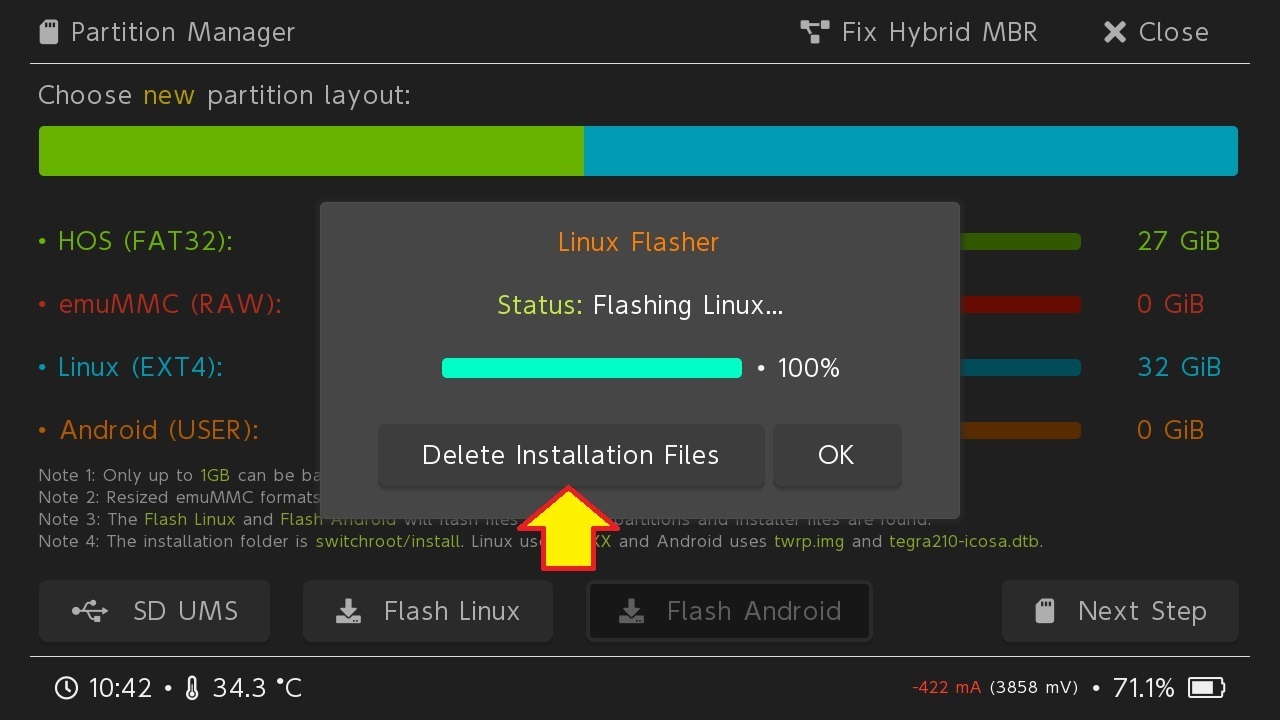Click the 32 GiB Linux size value
Image resolution: width=1280 pixels, height=720 pixels.
click(1179, 368)
